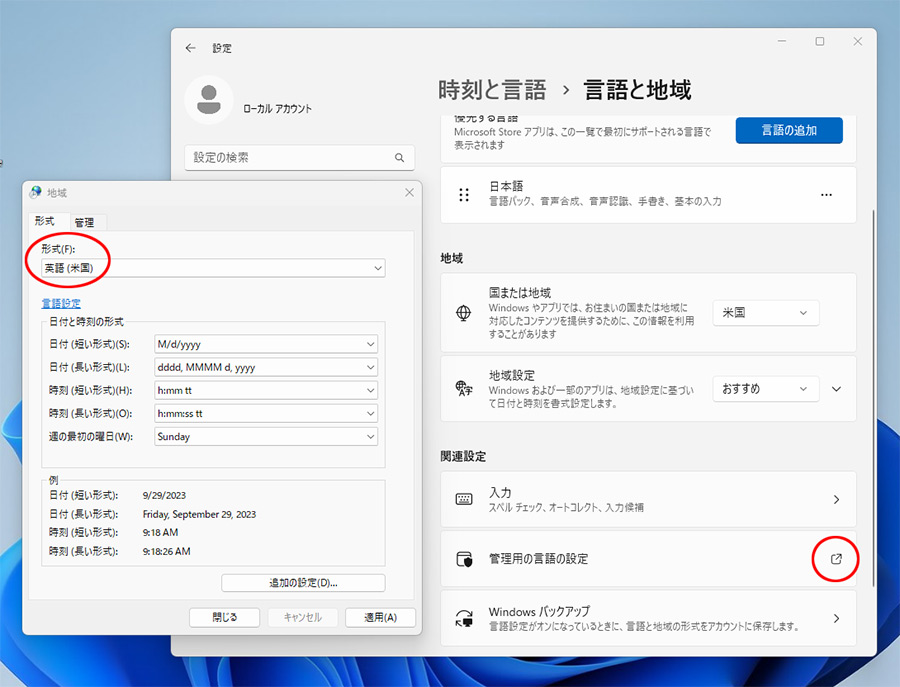Open the 言語設定 link

(61, 304)
